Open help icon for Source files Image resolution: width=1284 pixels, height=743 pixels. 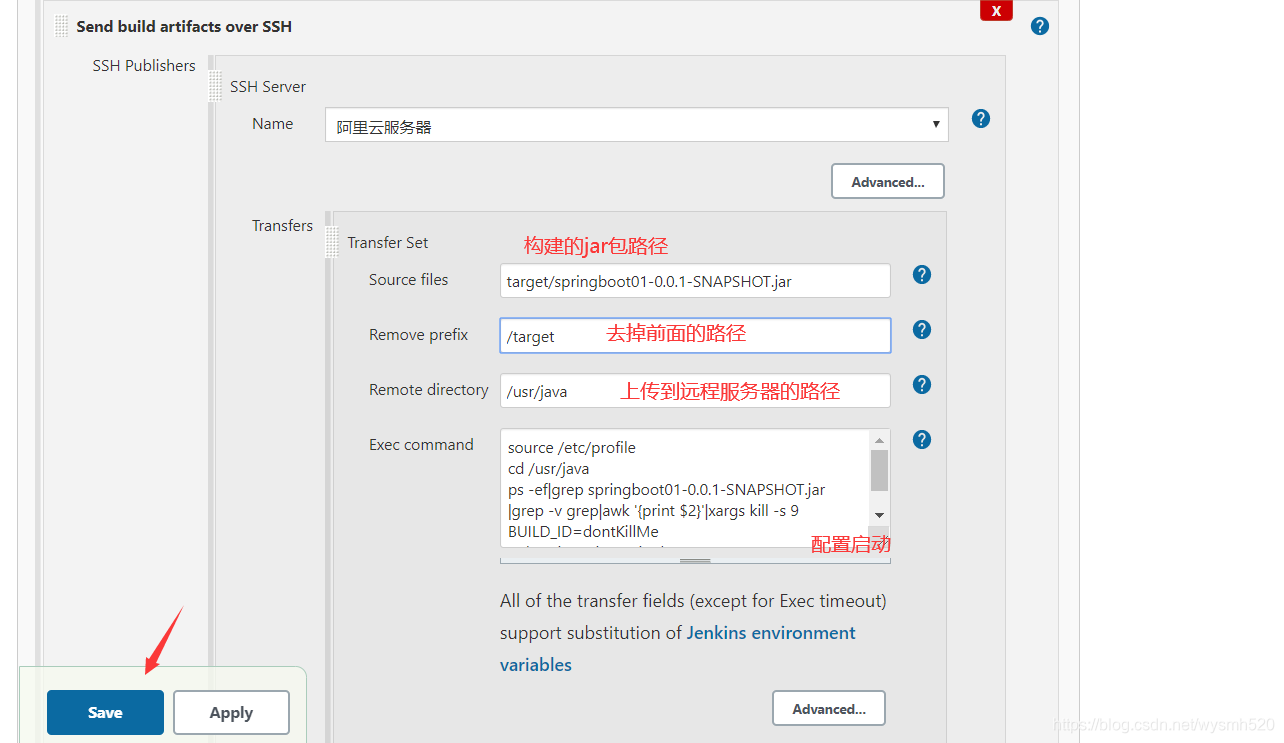[x=922, y=275]
